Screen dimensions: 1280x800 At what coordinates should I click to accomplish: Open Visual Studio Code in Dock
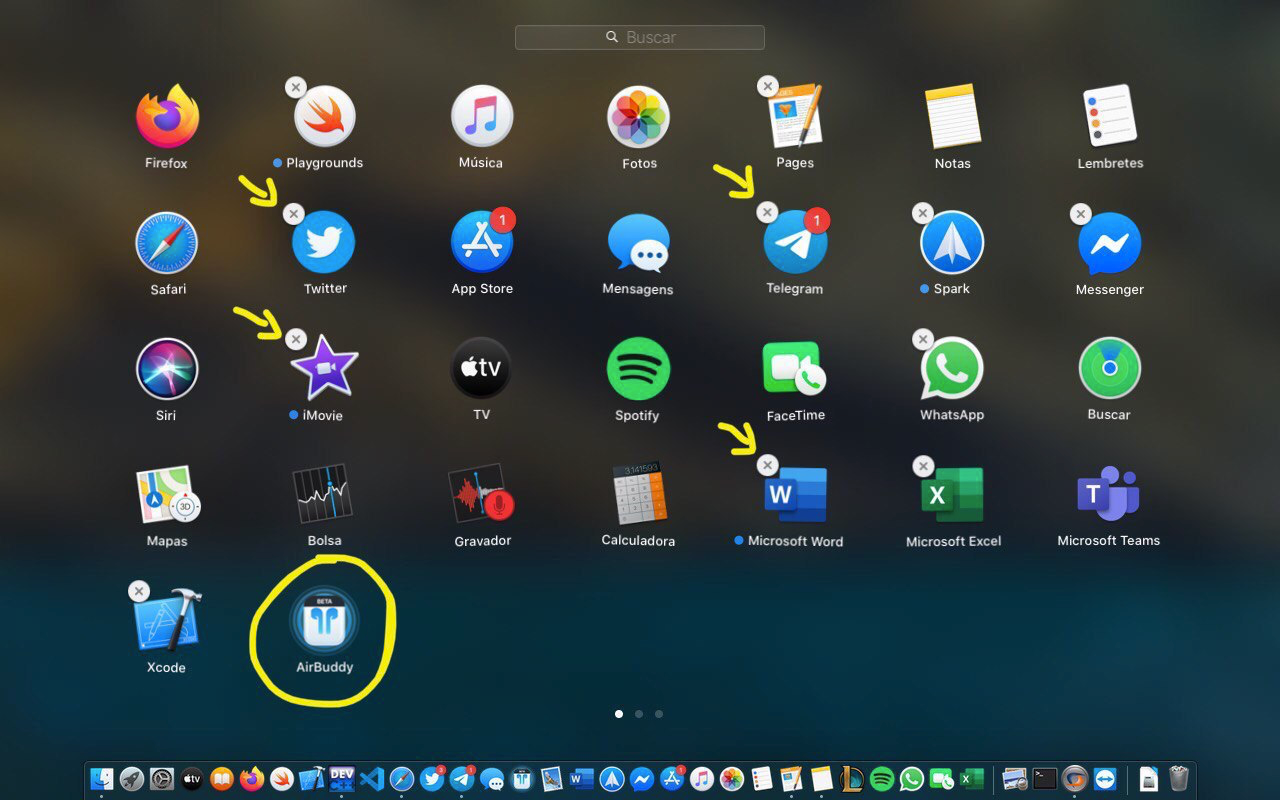coord(372,778)
